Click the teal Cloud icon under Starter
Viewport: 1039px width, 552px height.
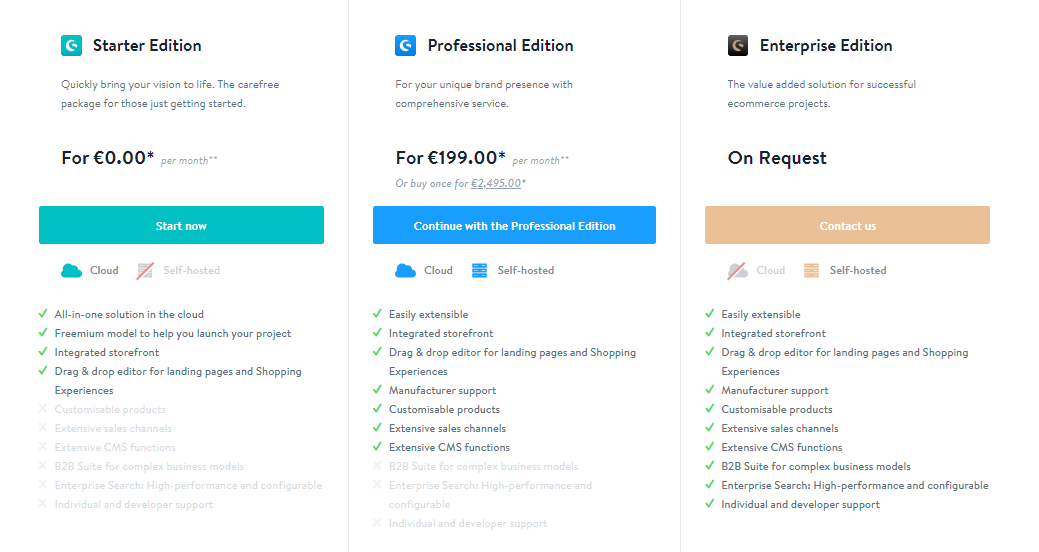point(71,270)
